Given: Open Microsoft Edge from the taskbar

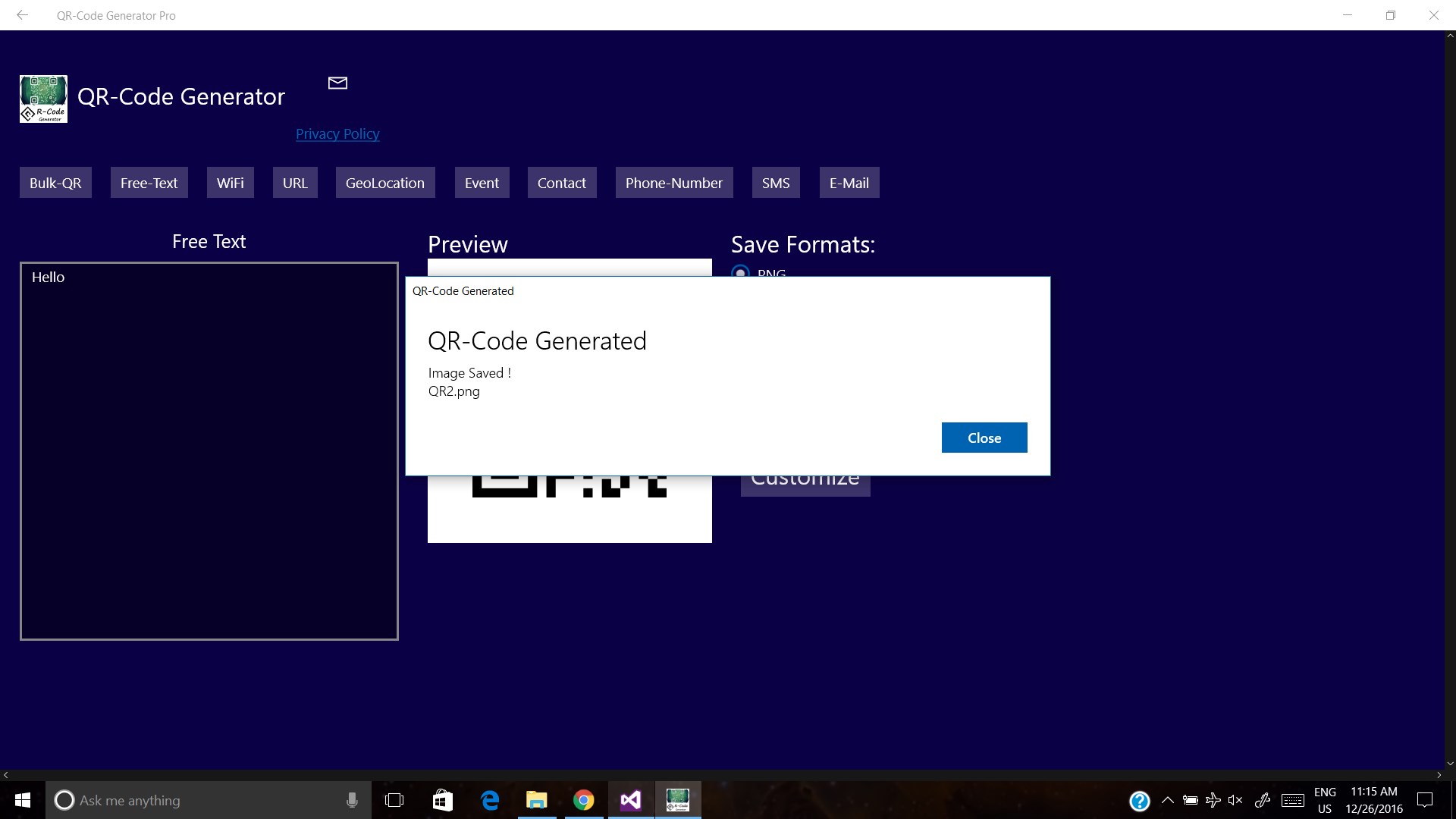Looking at the screenshot, I should click(490, 800).
